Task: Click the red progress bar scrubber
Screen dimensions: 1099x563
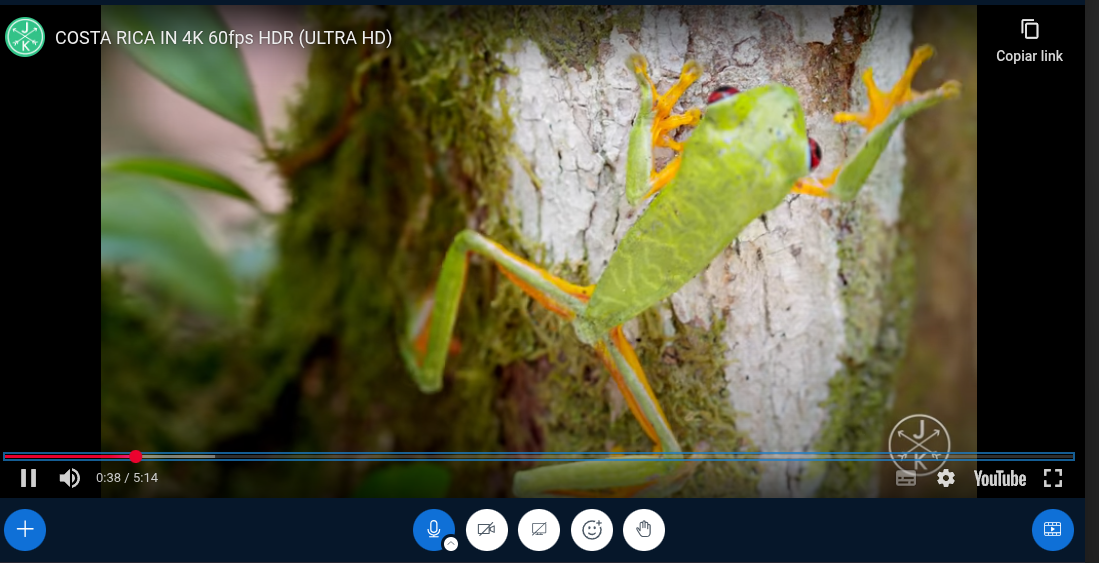Action: point(136,457)
